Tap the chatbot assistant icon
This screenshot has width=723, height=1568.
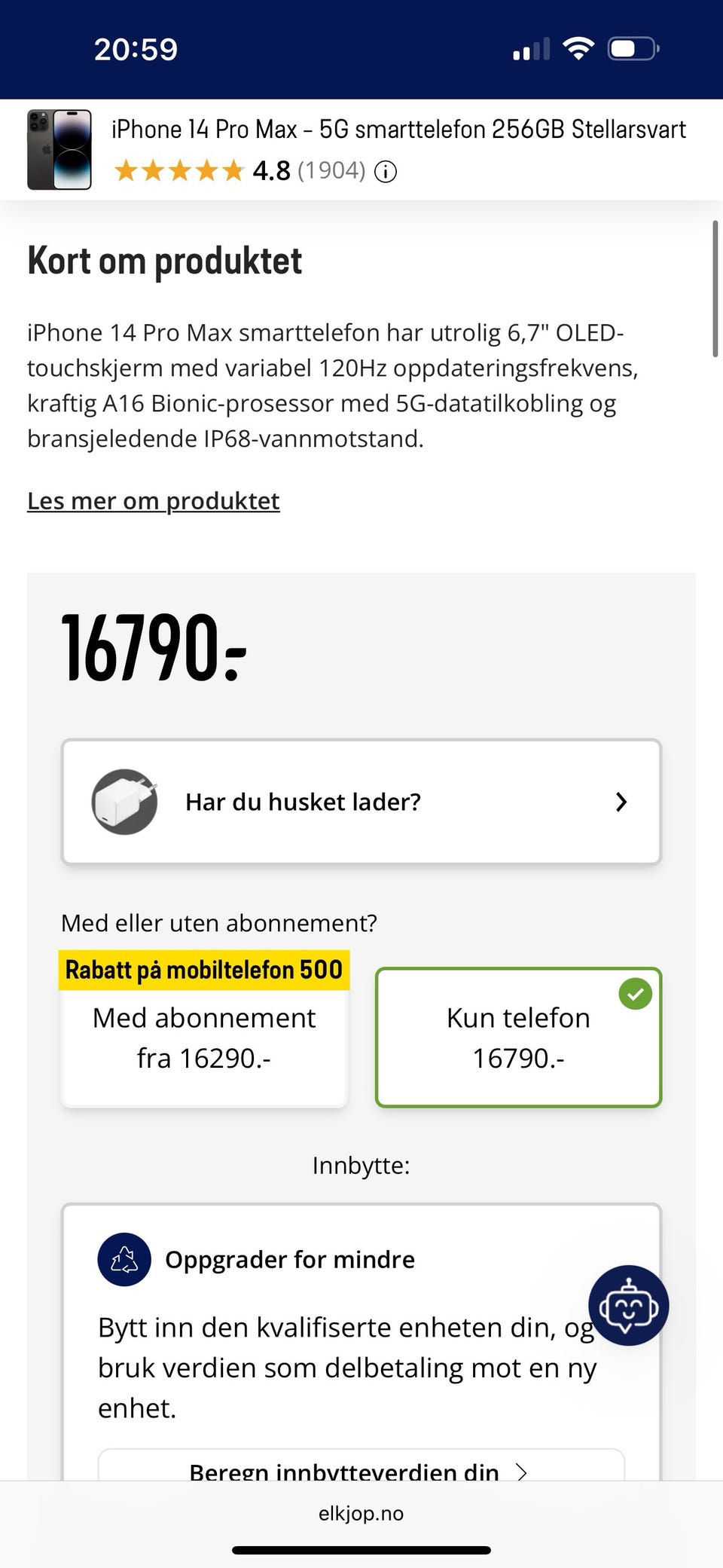(x=628, y=1306)
